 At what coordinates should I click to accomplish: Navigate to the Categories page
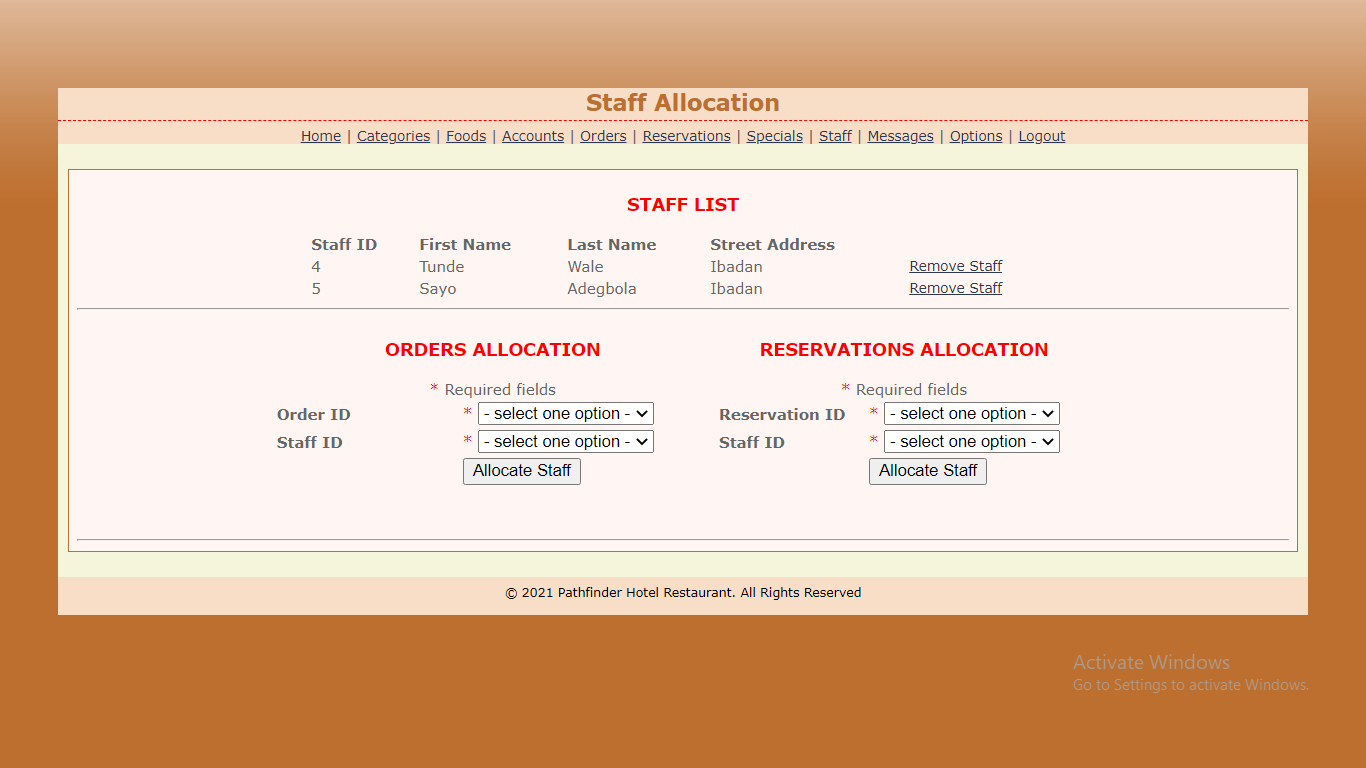point(393,136)
